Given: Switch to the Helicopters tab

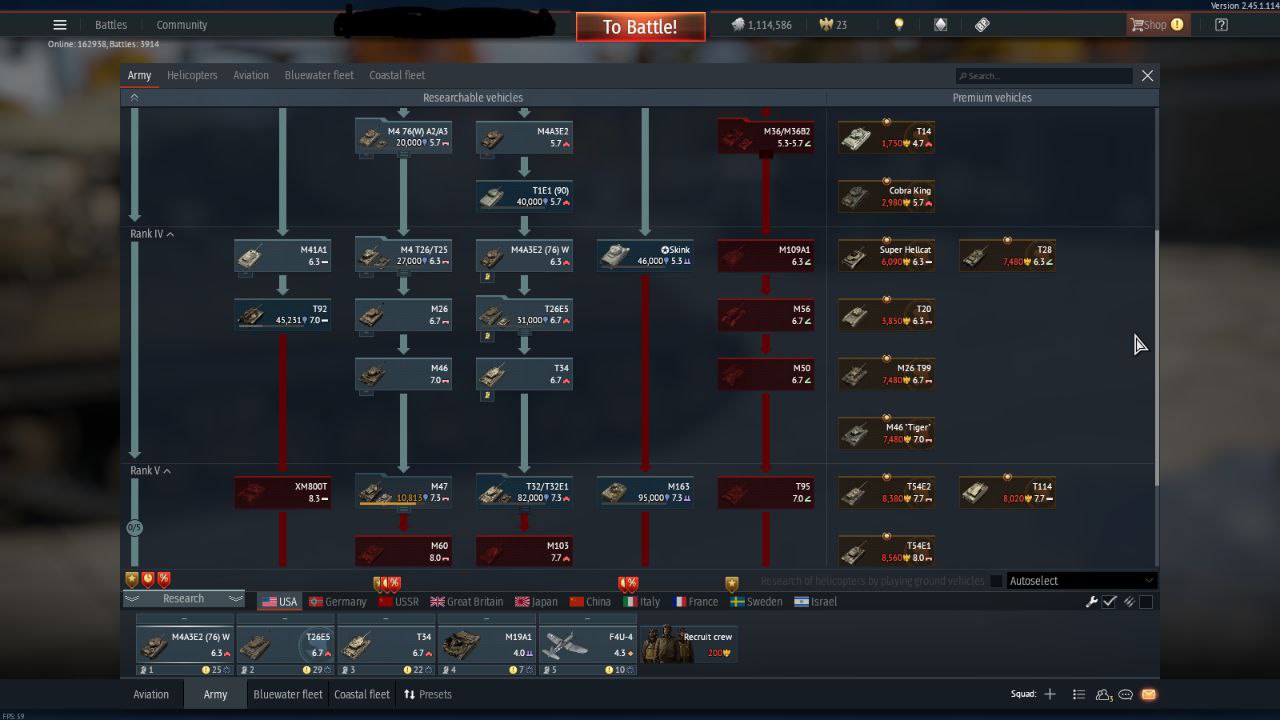Looking at the screenshot, I should pyautogui.click(x=192, y=75).
